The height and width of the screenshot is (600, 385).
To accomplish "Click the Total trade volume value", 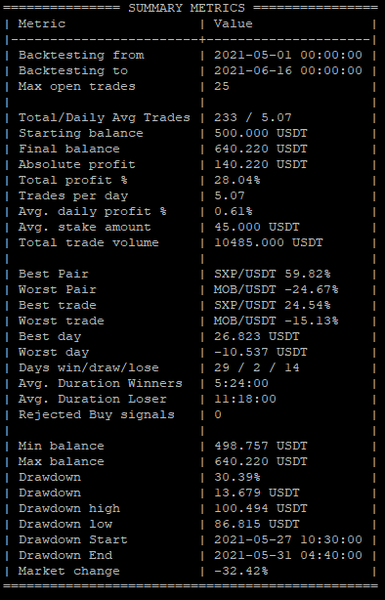I will click(268, 243).
